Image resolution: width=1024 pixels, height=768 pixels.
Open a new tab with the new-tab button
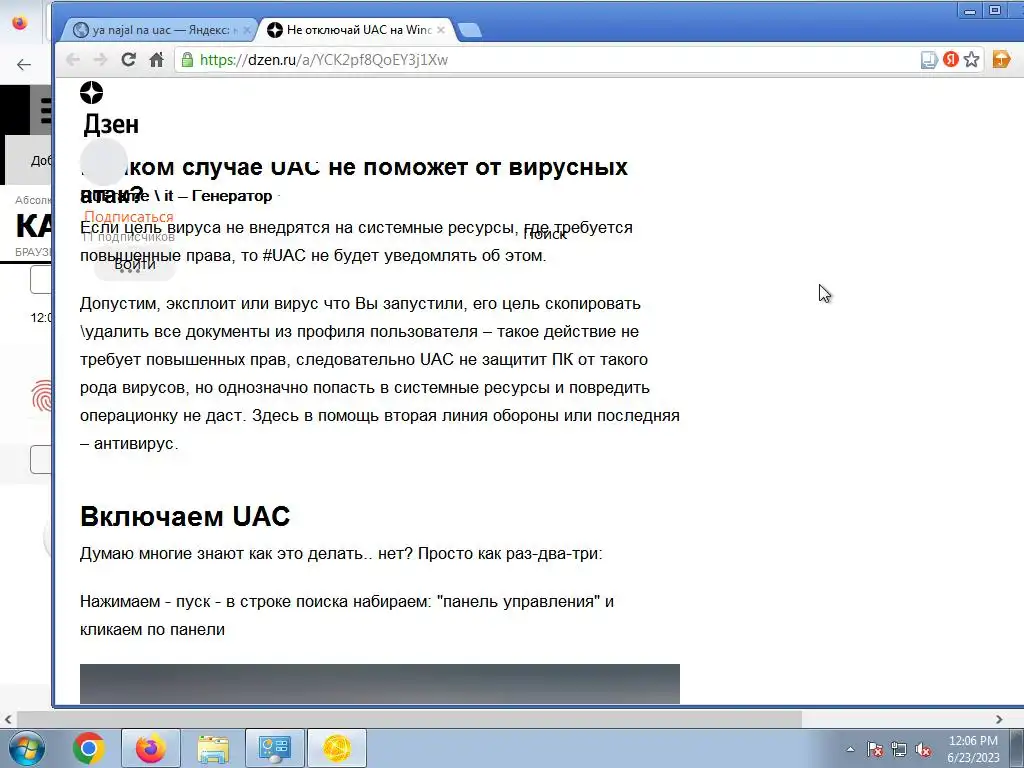pyautogui.click(x=470, y=30)
